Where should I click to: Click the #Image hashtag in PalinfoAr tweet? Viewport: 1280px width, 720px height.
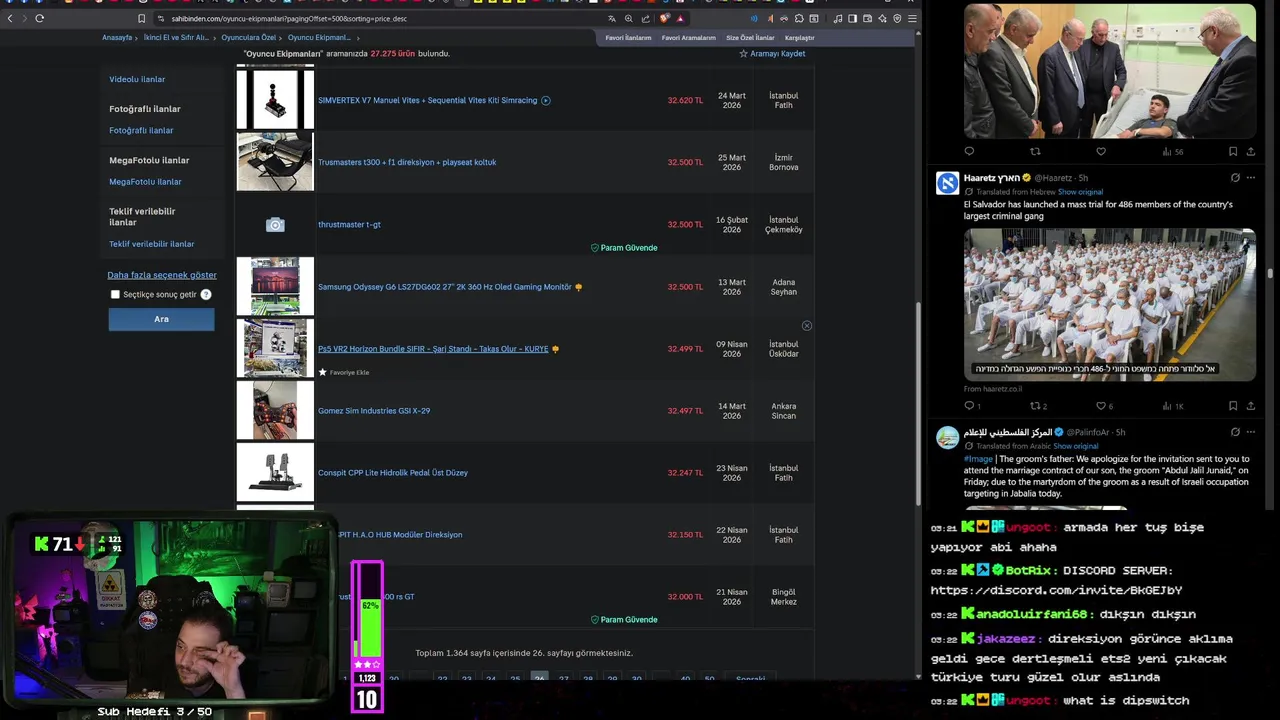(978, 459)
